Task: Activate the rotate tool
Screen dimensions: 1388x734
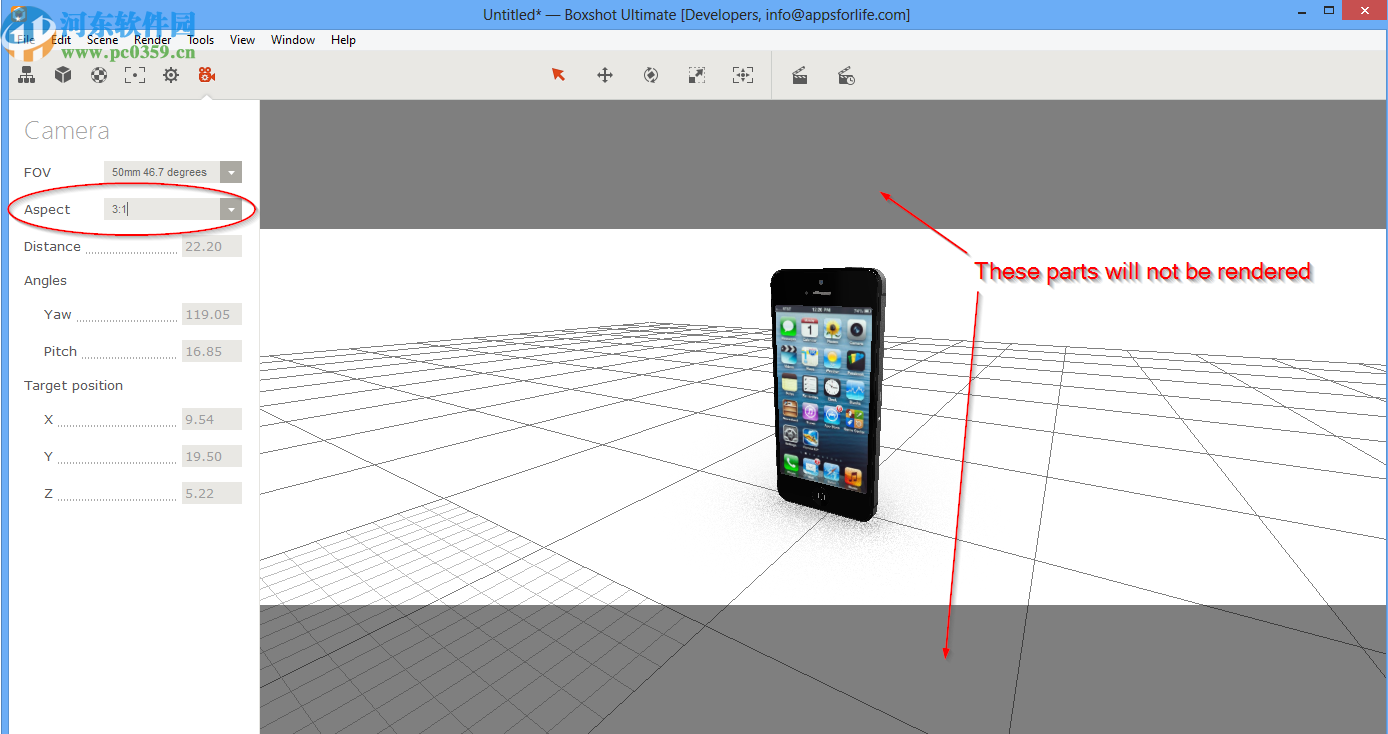Action: [651, 75]
